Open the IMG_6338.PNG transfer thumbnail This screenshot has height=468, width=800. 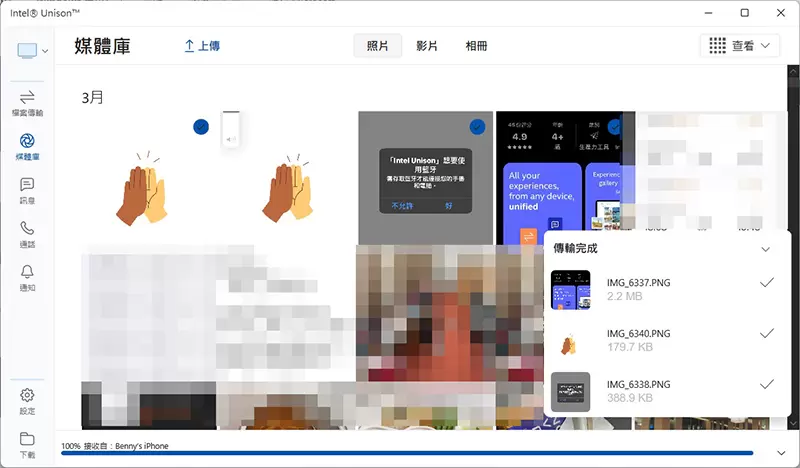(x=570, y=392)
